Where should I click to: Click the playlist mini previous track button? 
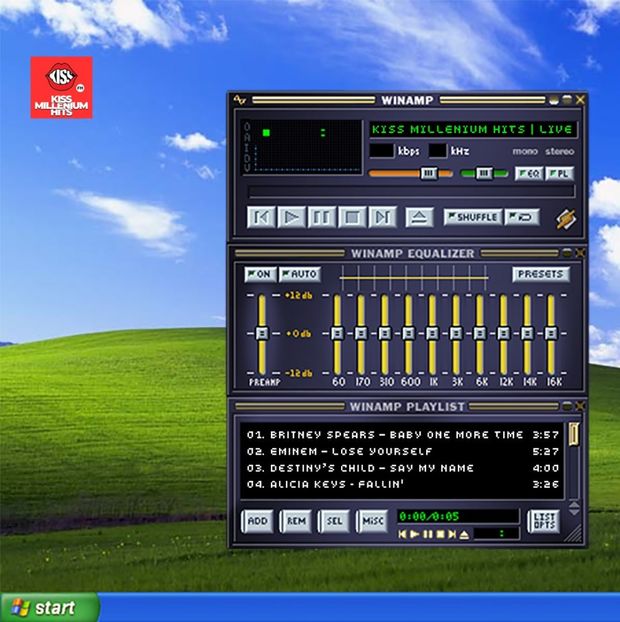point(402,534)
